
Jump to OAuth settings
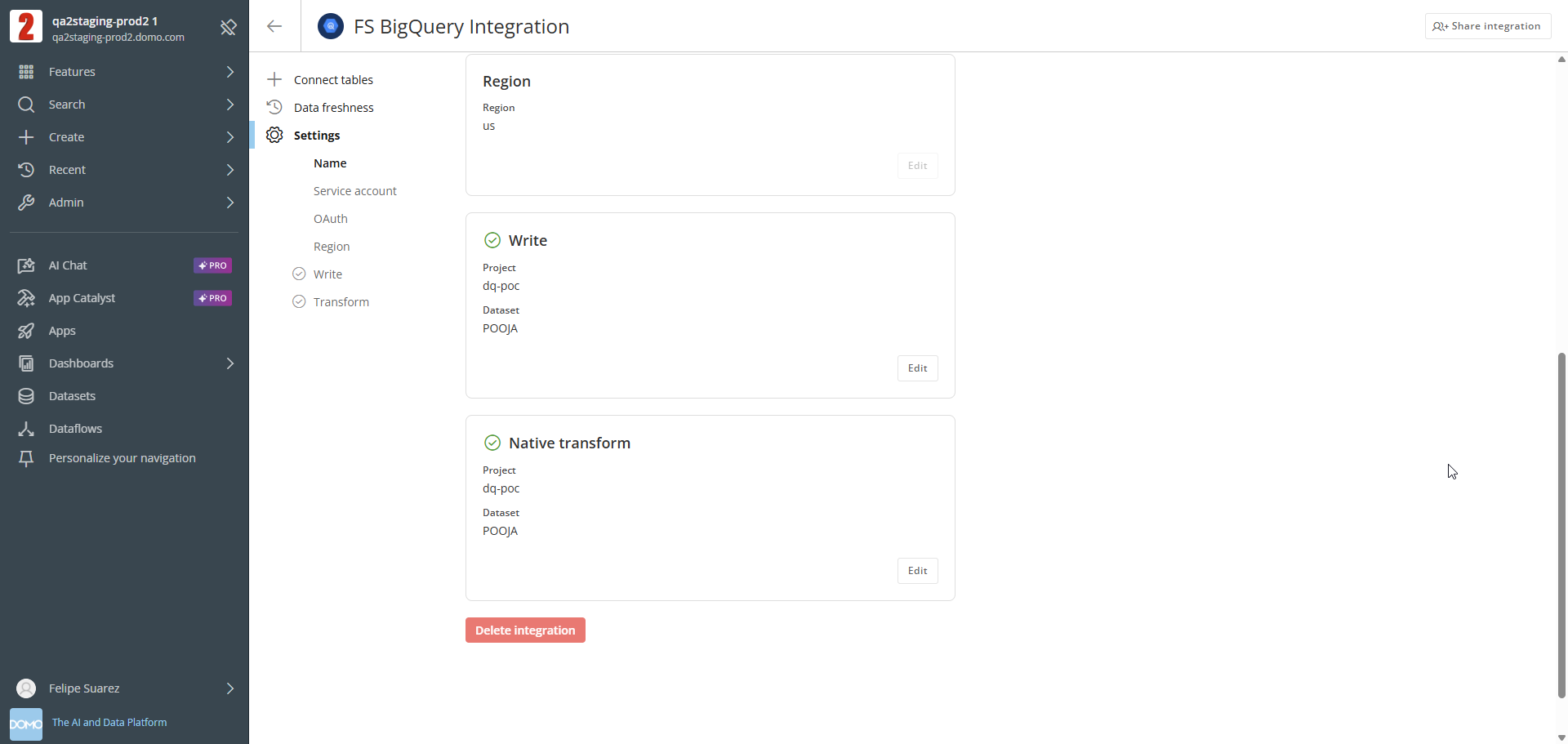(x=331, y=218)
